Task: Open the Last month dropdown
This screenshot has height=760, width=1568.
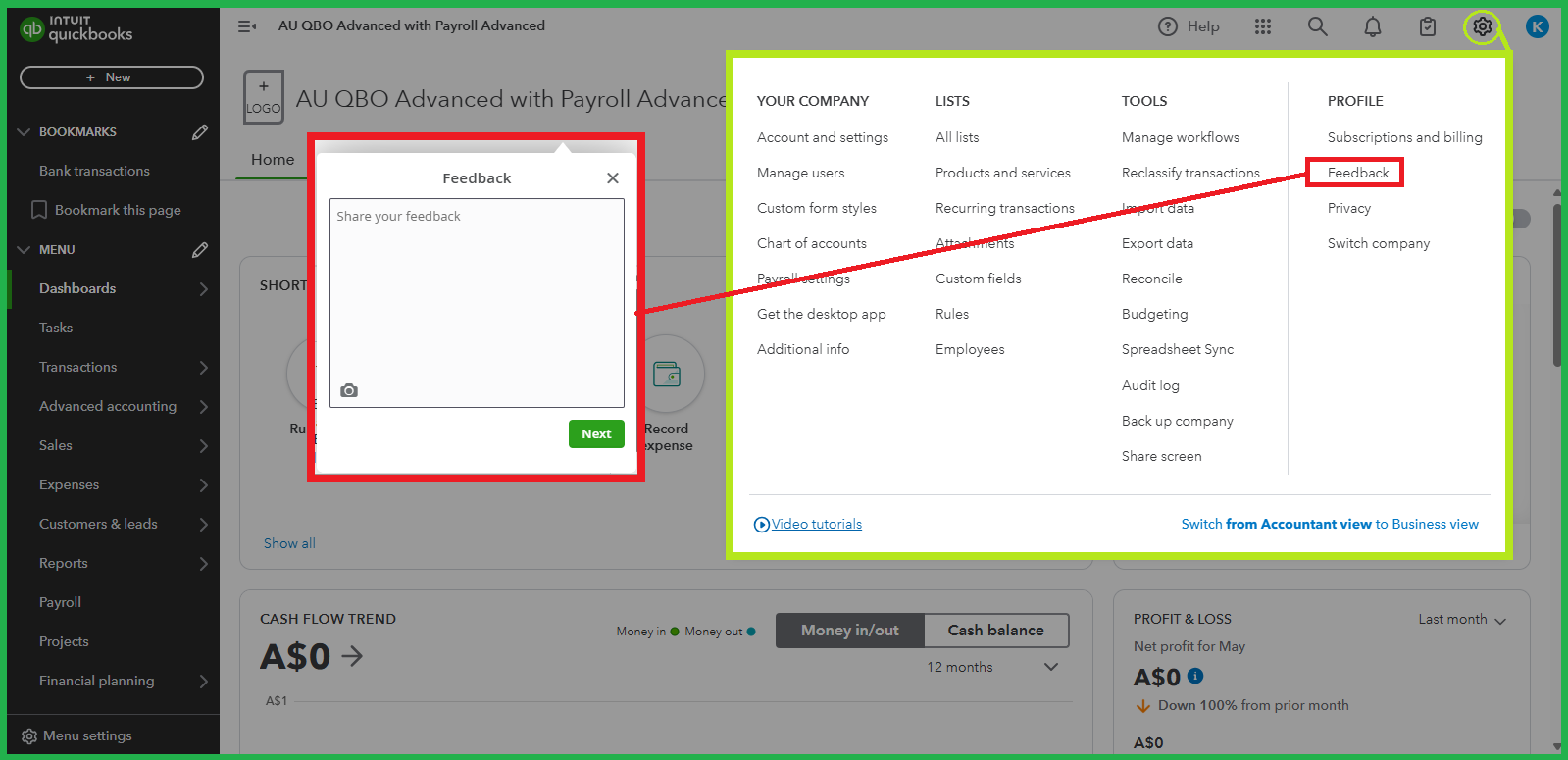Action: coord(1462,619)
